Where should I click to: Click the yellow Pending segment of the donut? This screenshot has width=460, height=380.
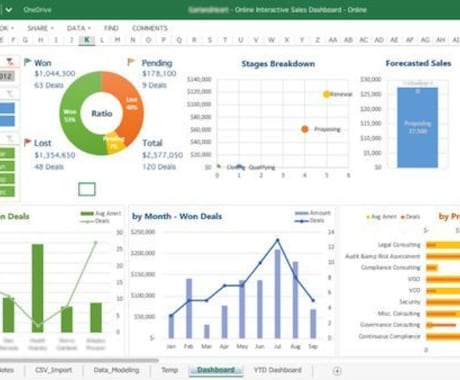[x=115, y=144]
